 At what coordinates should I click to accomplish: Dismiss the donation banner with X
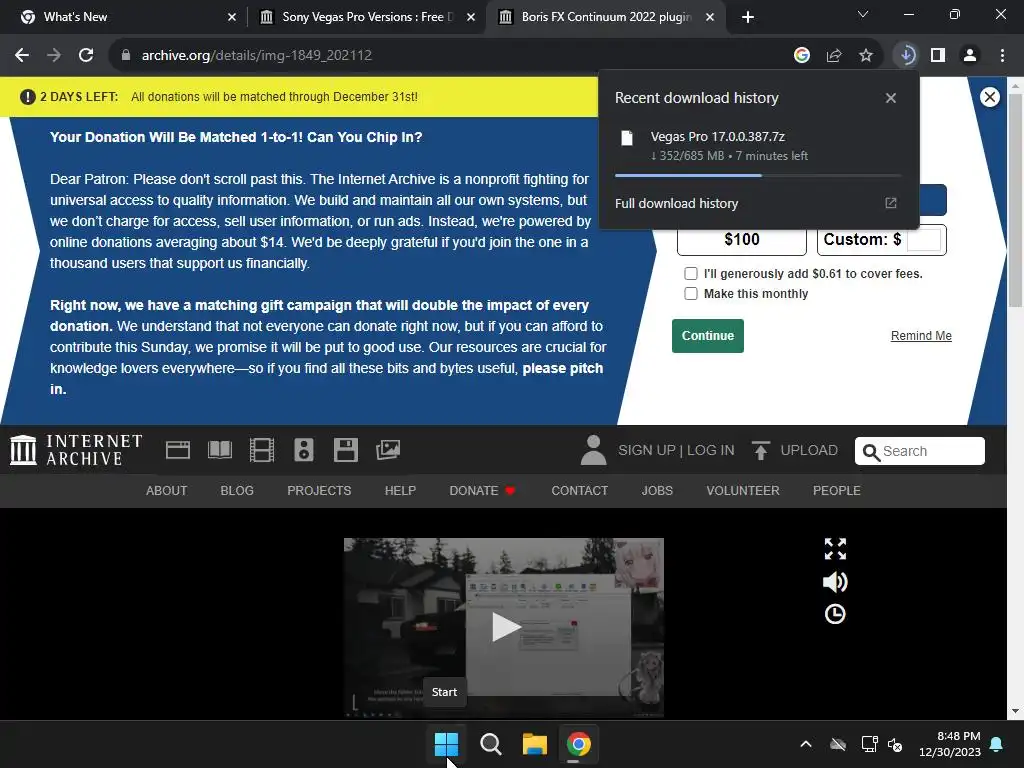(x=989, y=97)
